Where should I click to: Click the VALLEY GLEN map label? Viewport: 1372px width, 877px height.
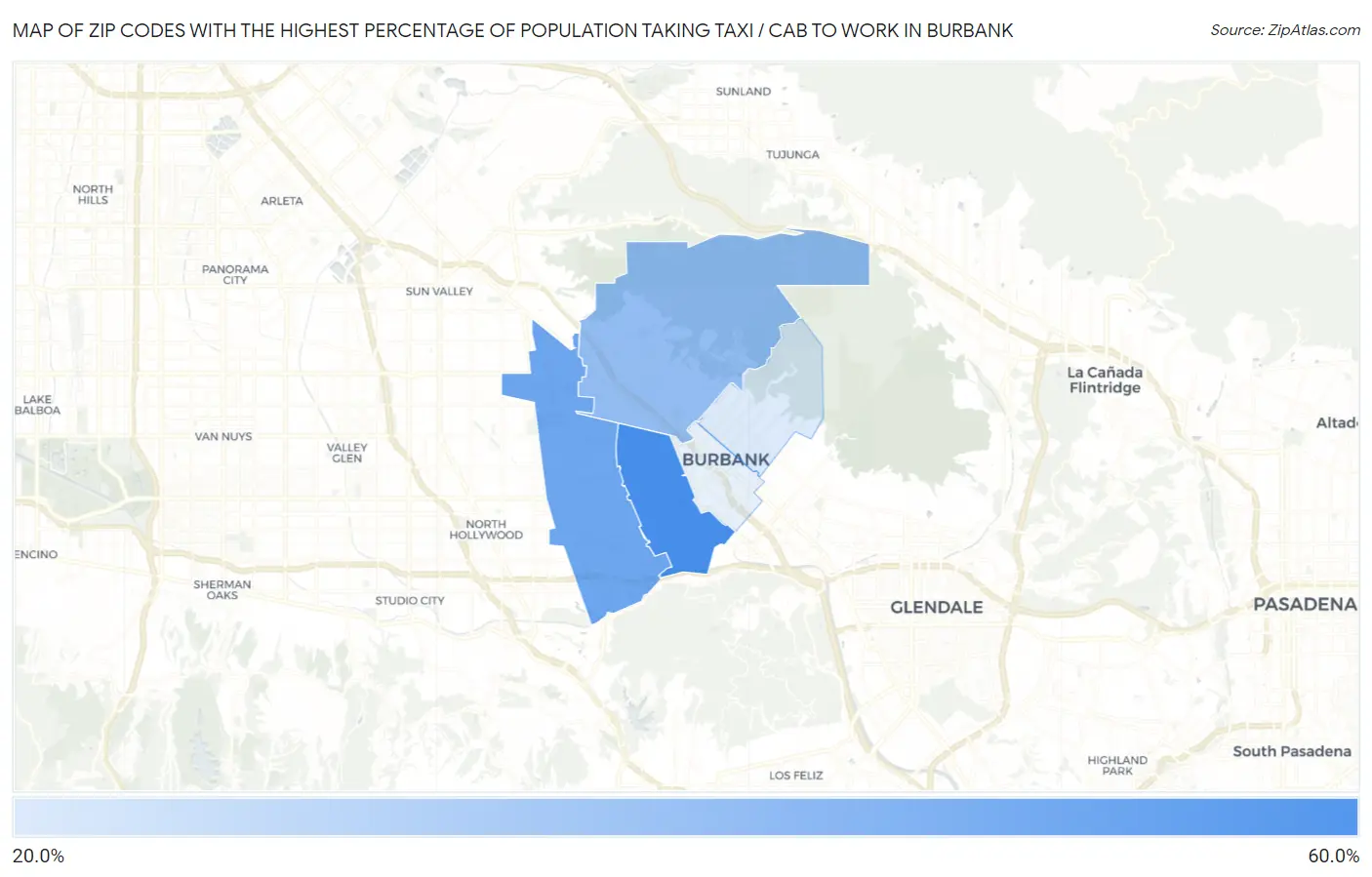click(347, 453)
